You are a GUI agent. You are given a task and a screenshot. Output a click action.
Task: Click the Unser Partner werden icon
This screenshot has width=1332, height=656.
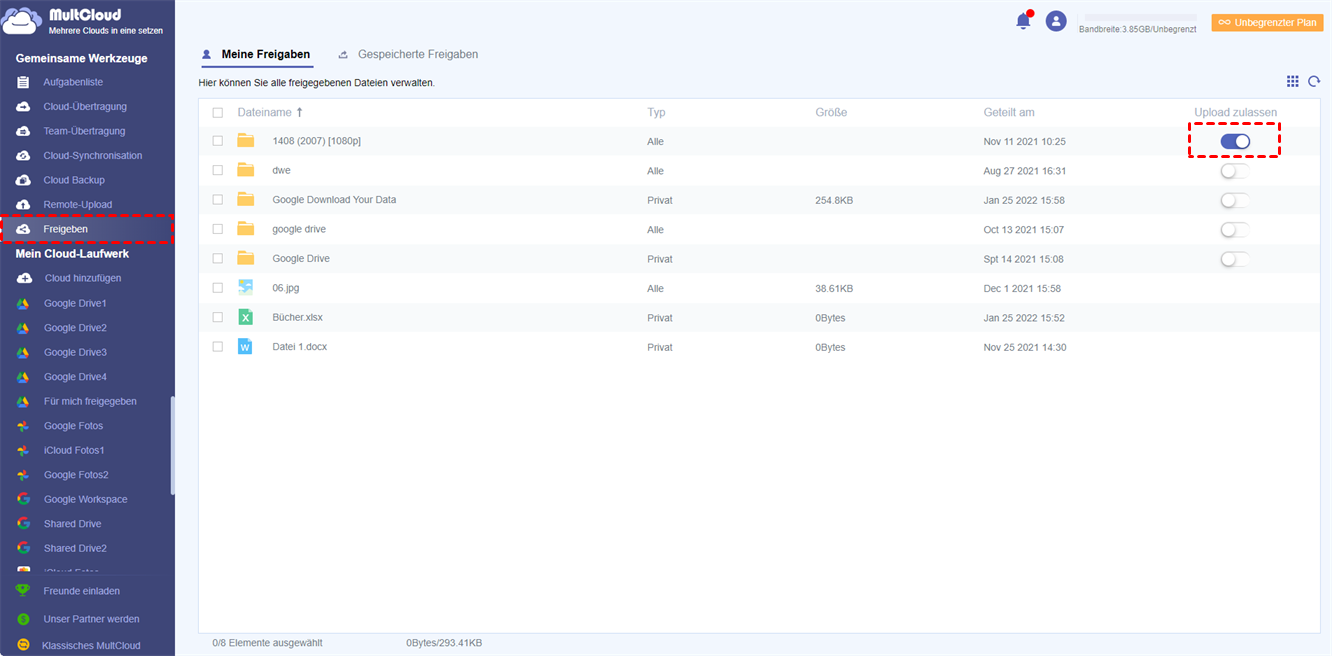pos(23,619)
